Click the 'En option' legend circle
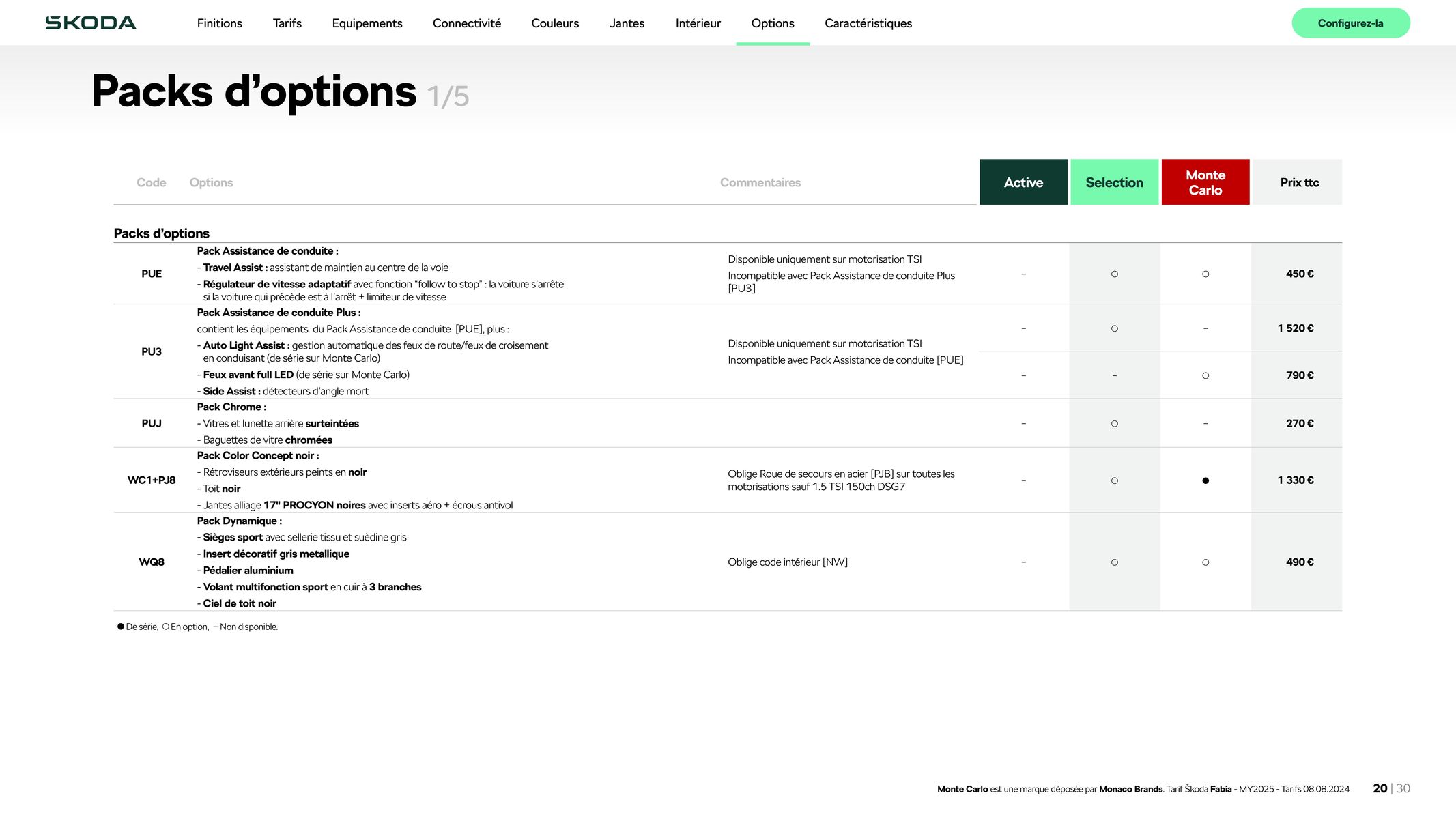 (x=165, y=627)
